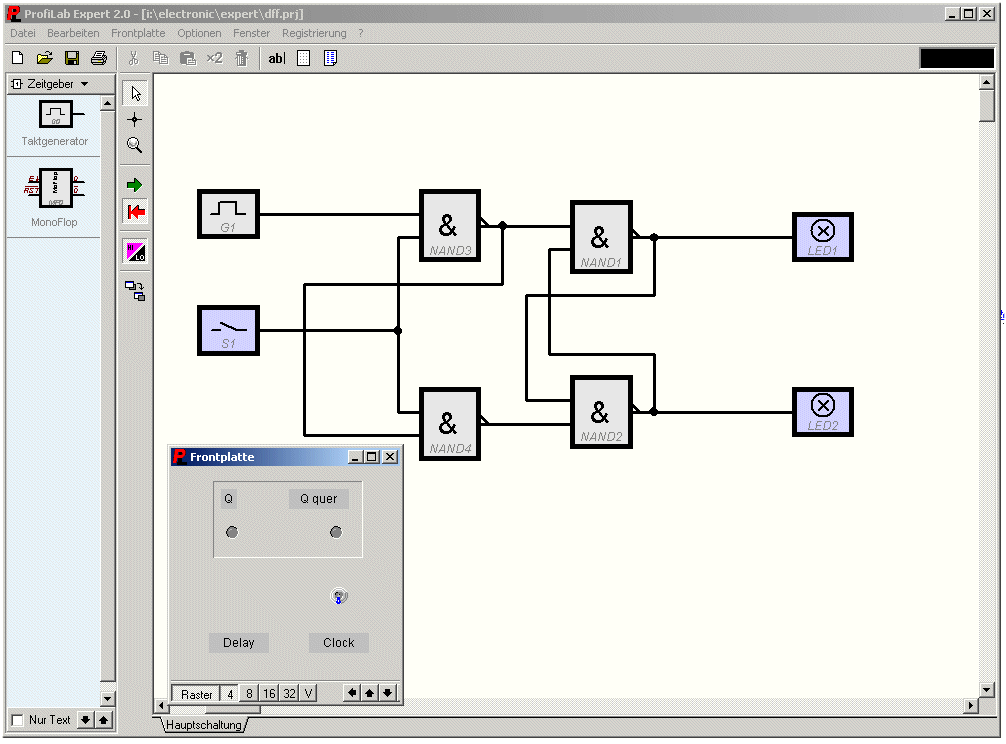This screenshot has height=744, width=1006.
Task: Open the Frontplatte menu
Action: pos(138,33)
